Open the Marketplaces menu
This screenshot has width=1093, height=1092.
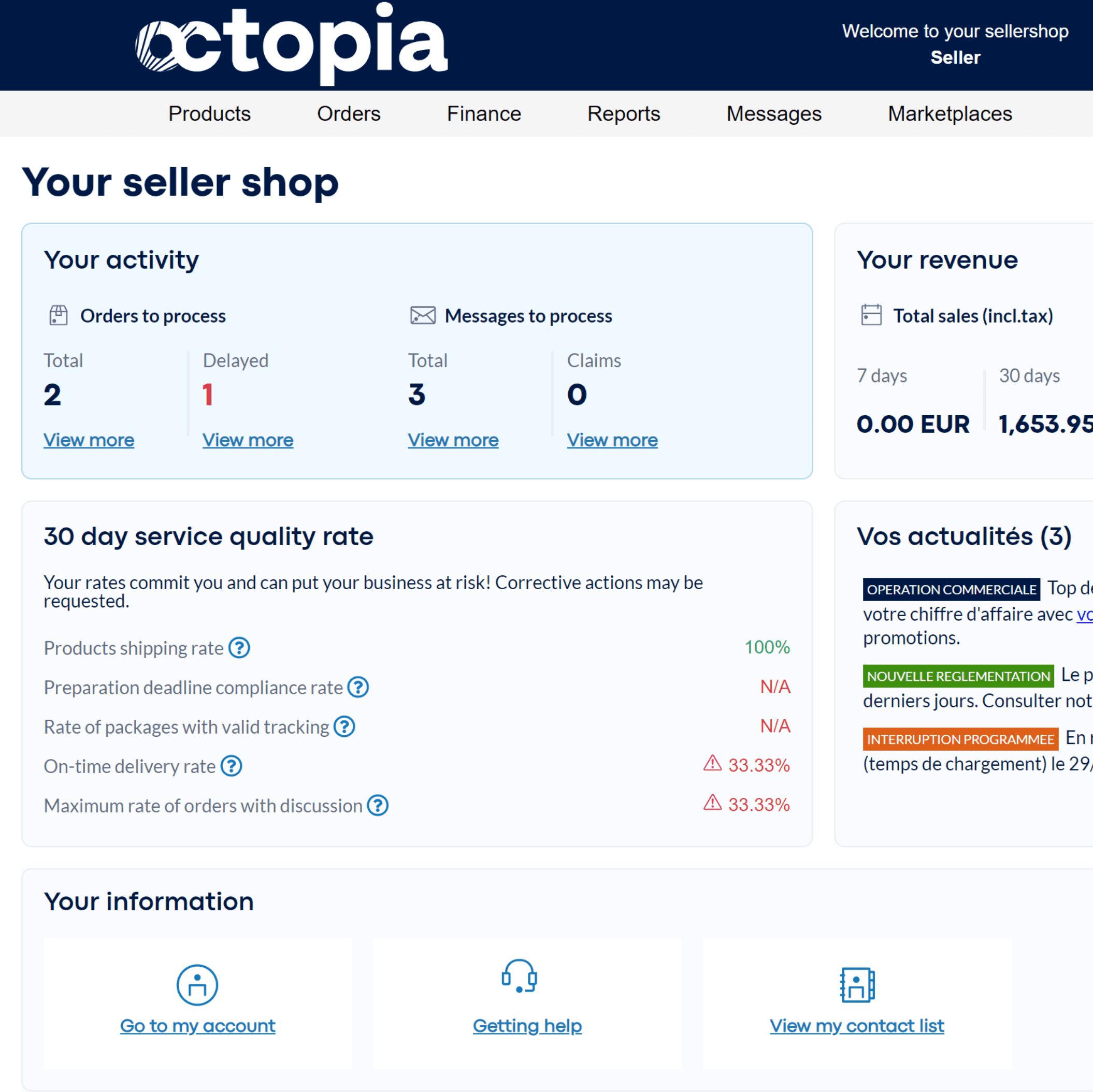pos(950,114)
